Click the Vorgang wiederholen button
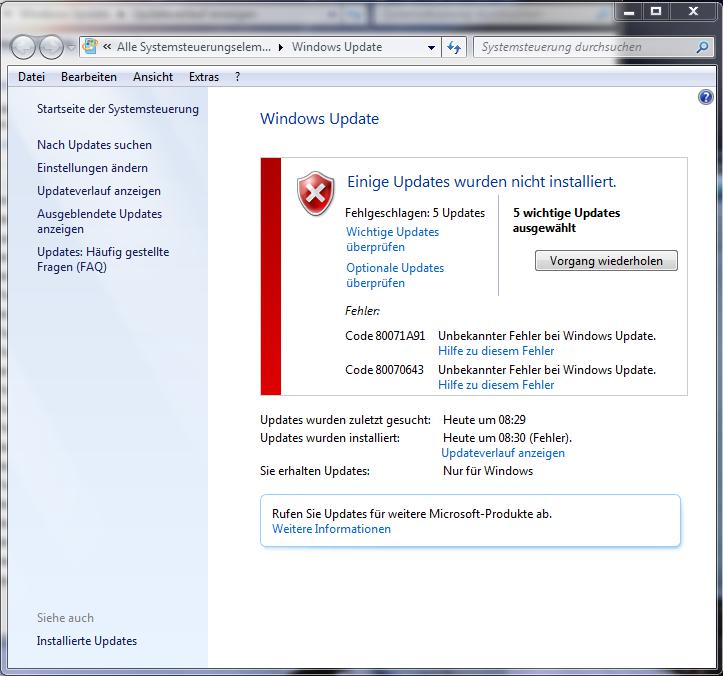The width and height of the screenshot is (723, 676). tap(606, 261)
